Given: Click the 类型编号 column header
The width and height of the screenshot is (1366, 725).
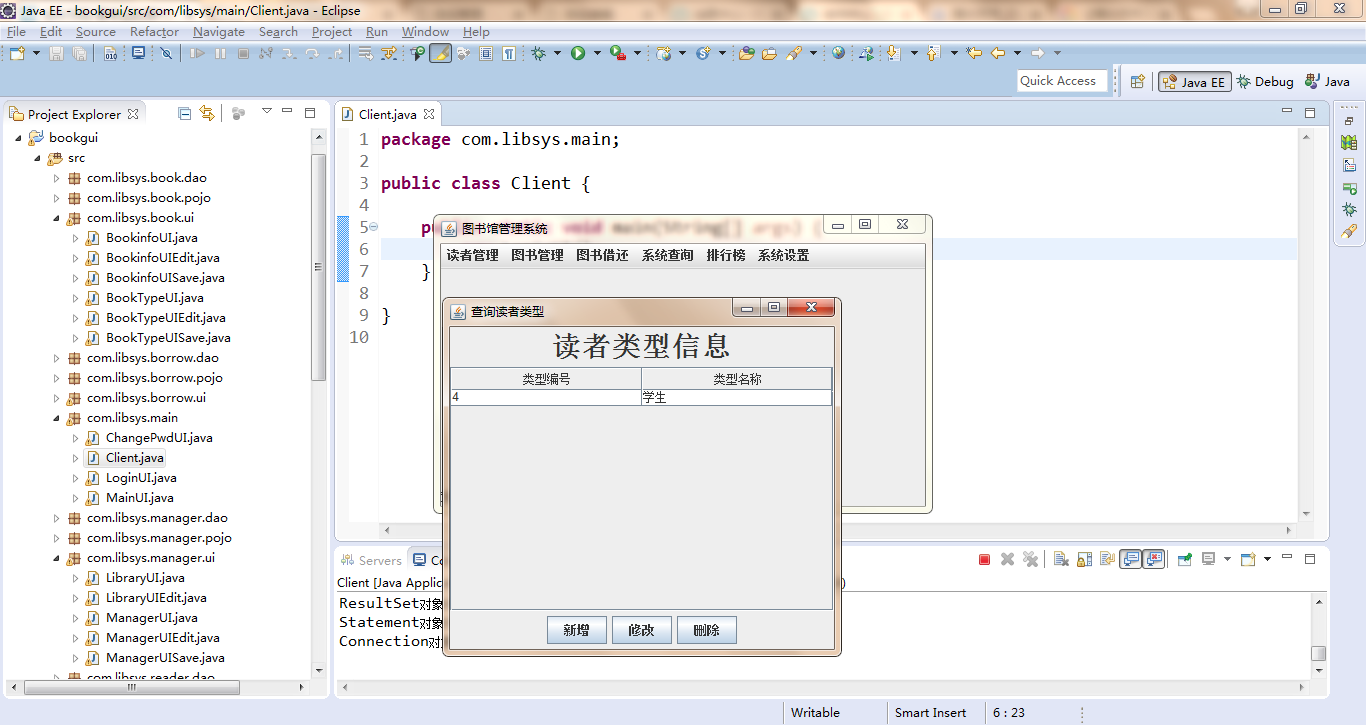Looking at the screenshot, I should (x=546, y=379).
